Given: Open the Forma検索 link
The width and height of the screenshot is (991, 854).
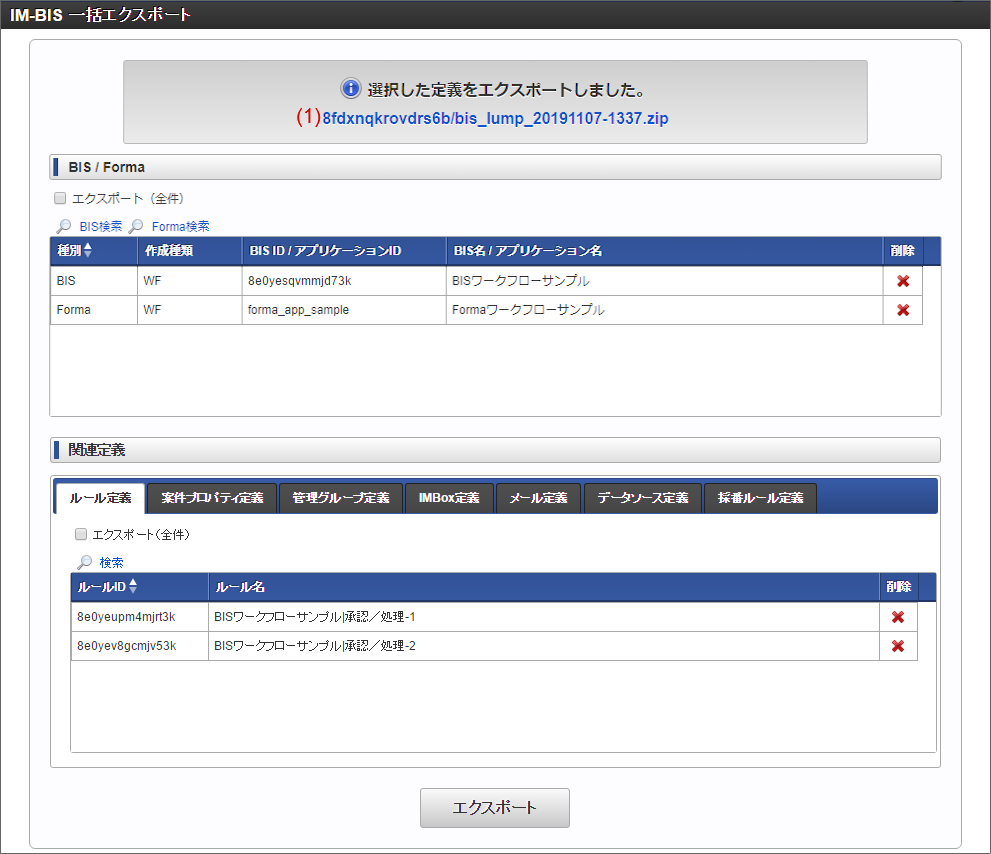Looking at the screenshot, I should pyautogui.click(x=180, y=227).
